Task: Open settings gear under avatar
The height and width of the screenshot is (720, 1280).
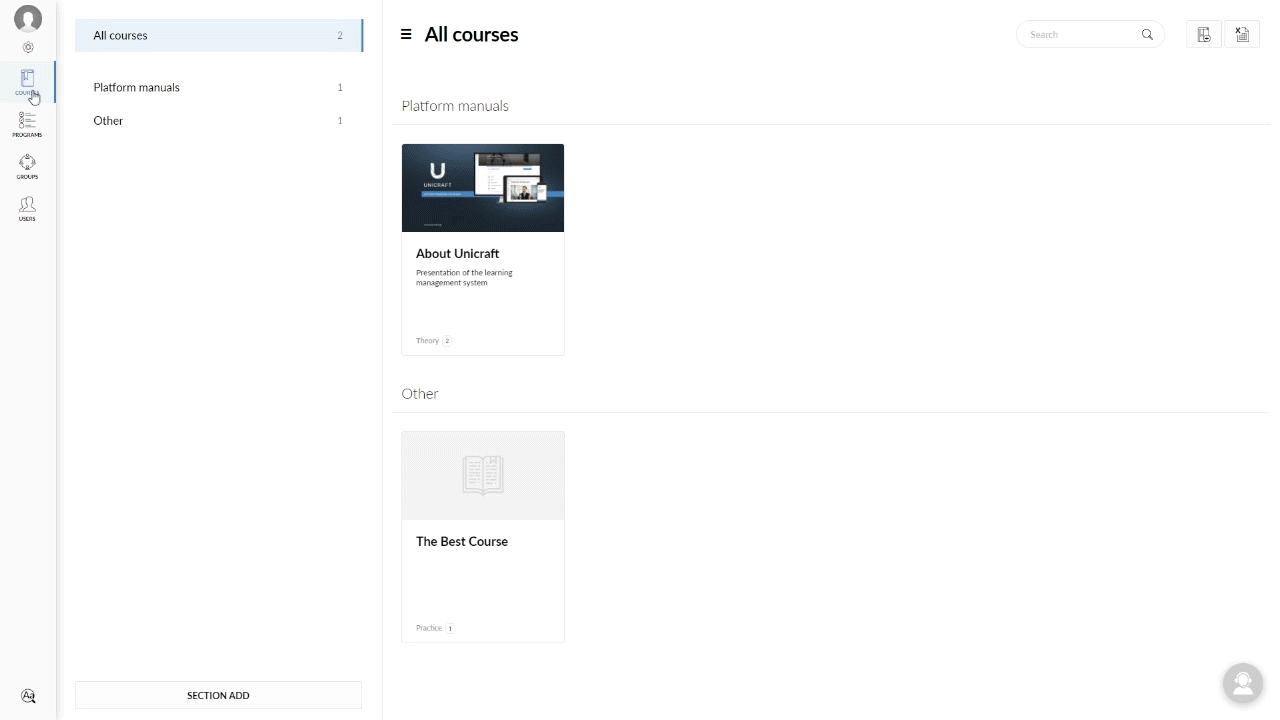Action: (x=28, y=47)
